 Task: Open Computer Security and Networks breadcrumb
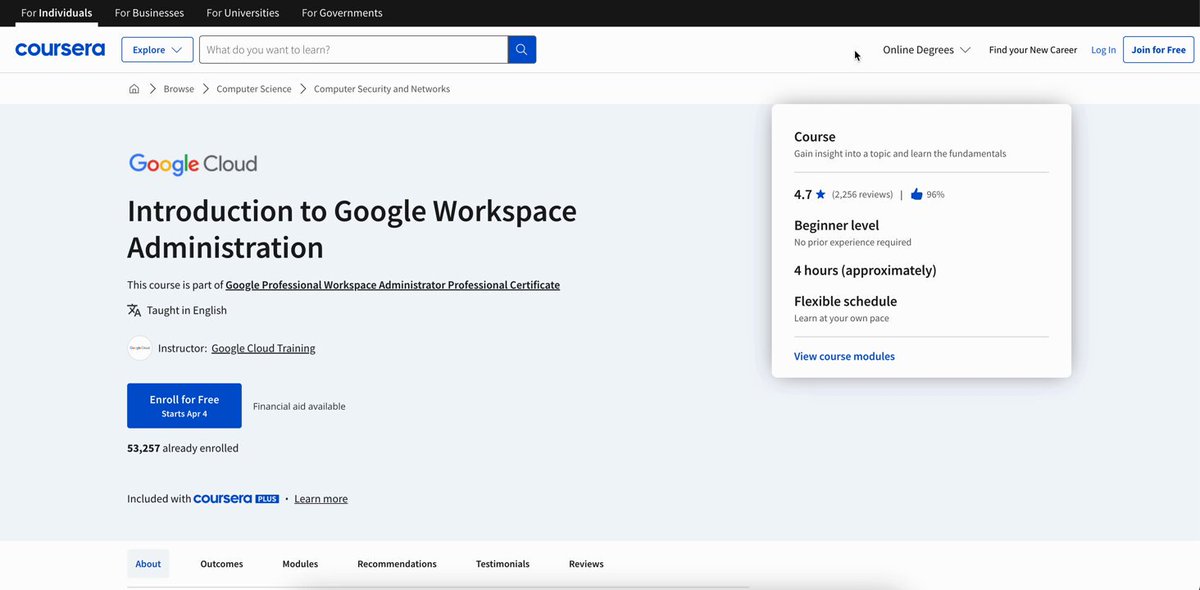pyautogui.click(x=382, y=89)
